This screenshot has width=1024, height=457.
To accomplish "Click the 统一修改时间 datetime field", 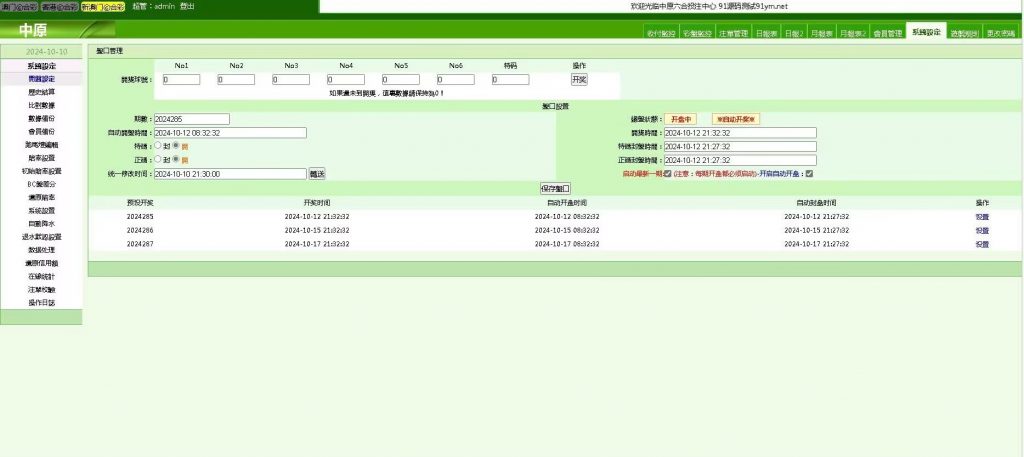I will click(229, 173).
